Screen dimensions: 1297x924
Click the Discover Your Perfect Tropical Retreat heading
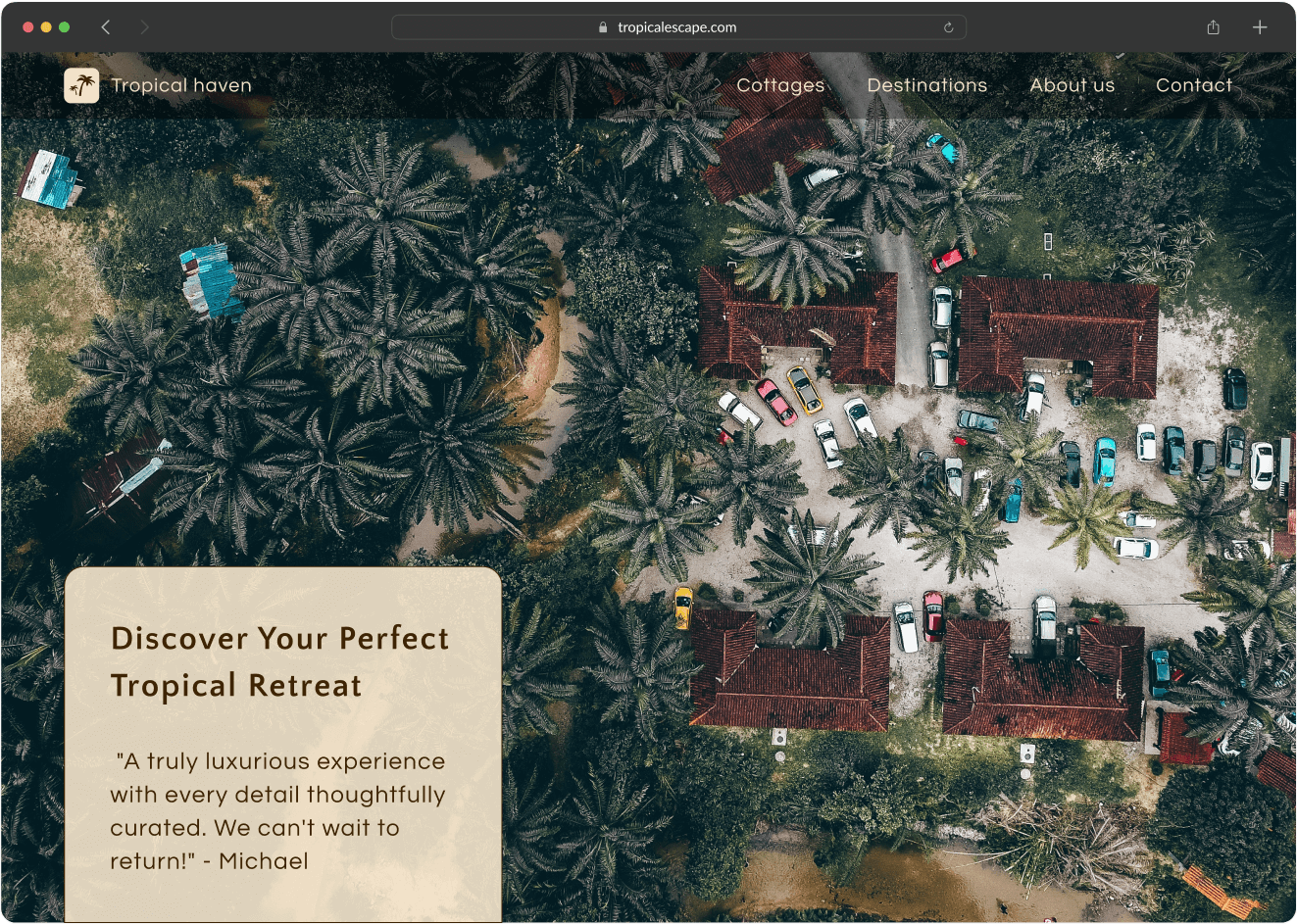(x=279, y=661)
